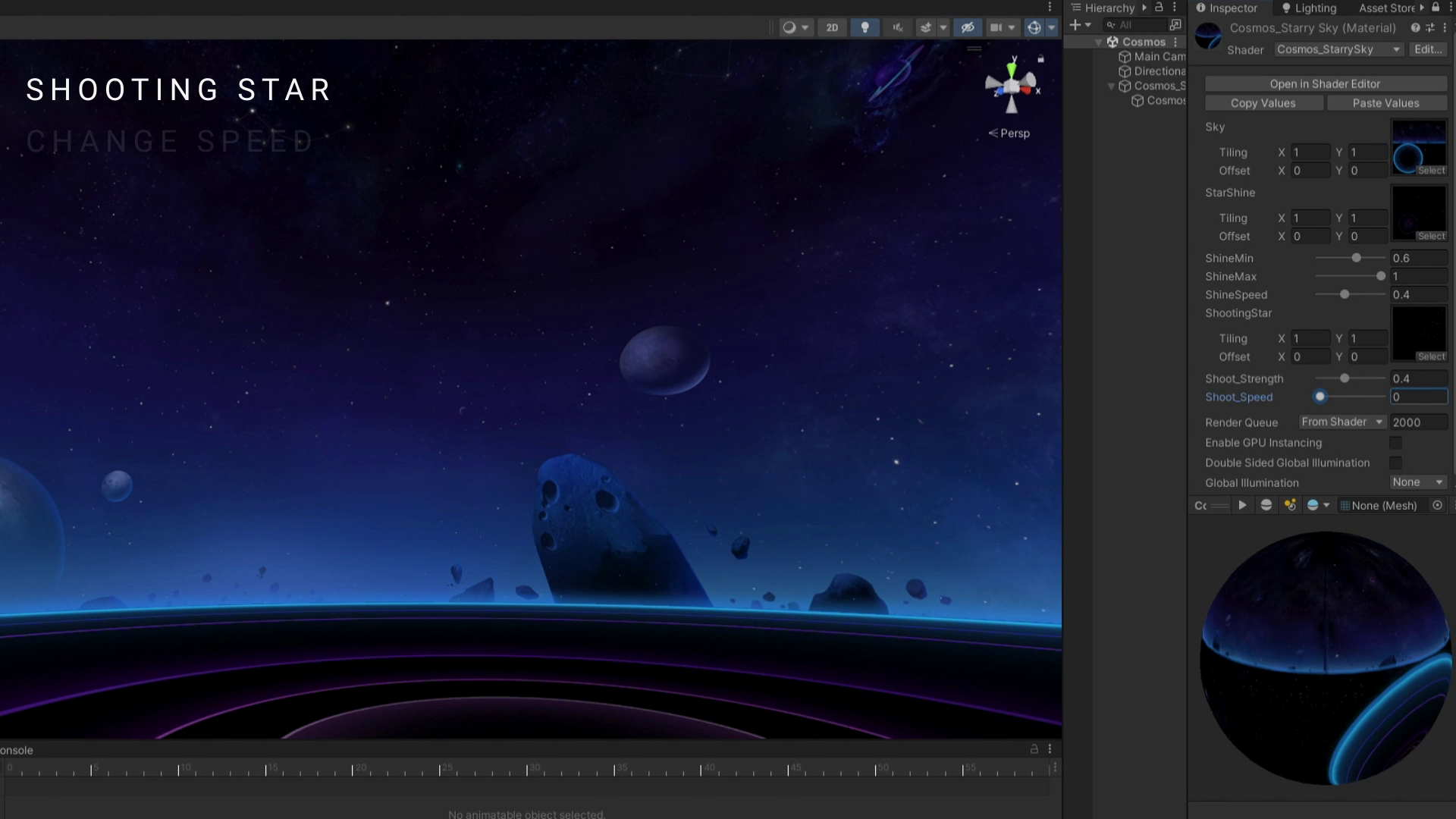Select Main Camera in the Hierarchy
This screenshot has height=819, width=1456.
click(x=1152, y=57)
